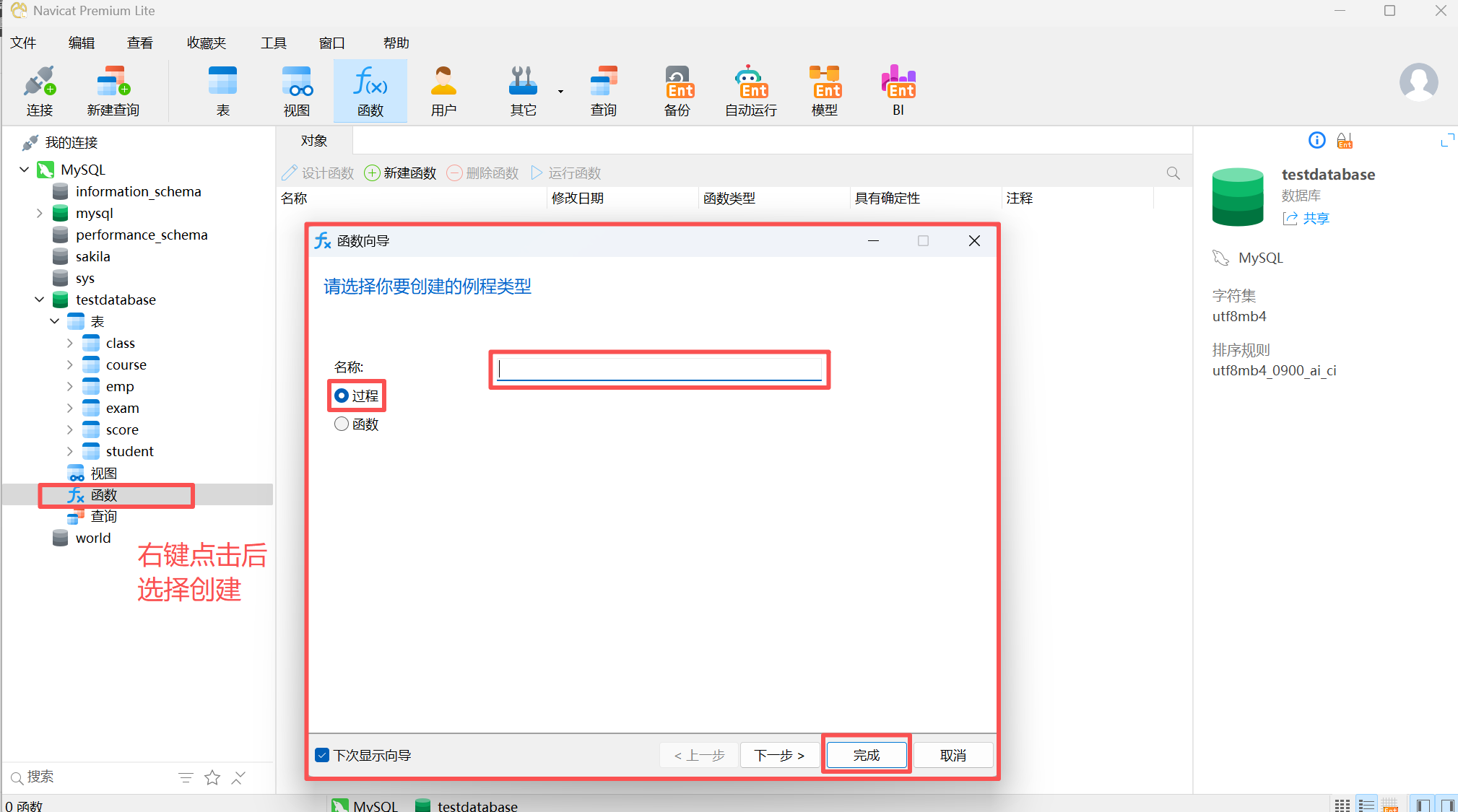Expand the mysql database node
The height and width of the screenshot is (812, 1458).
(x=40, y=213)
